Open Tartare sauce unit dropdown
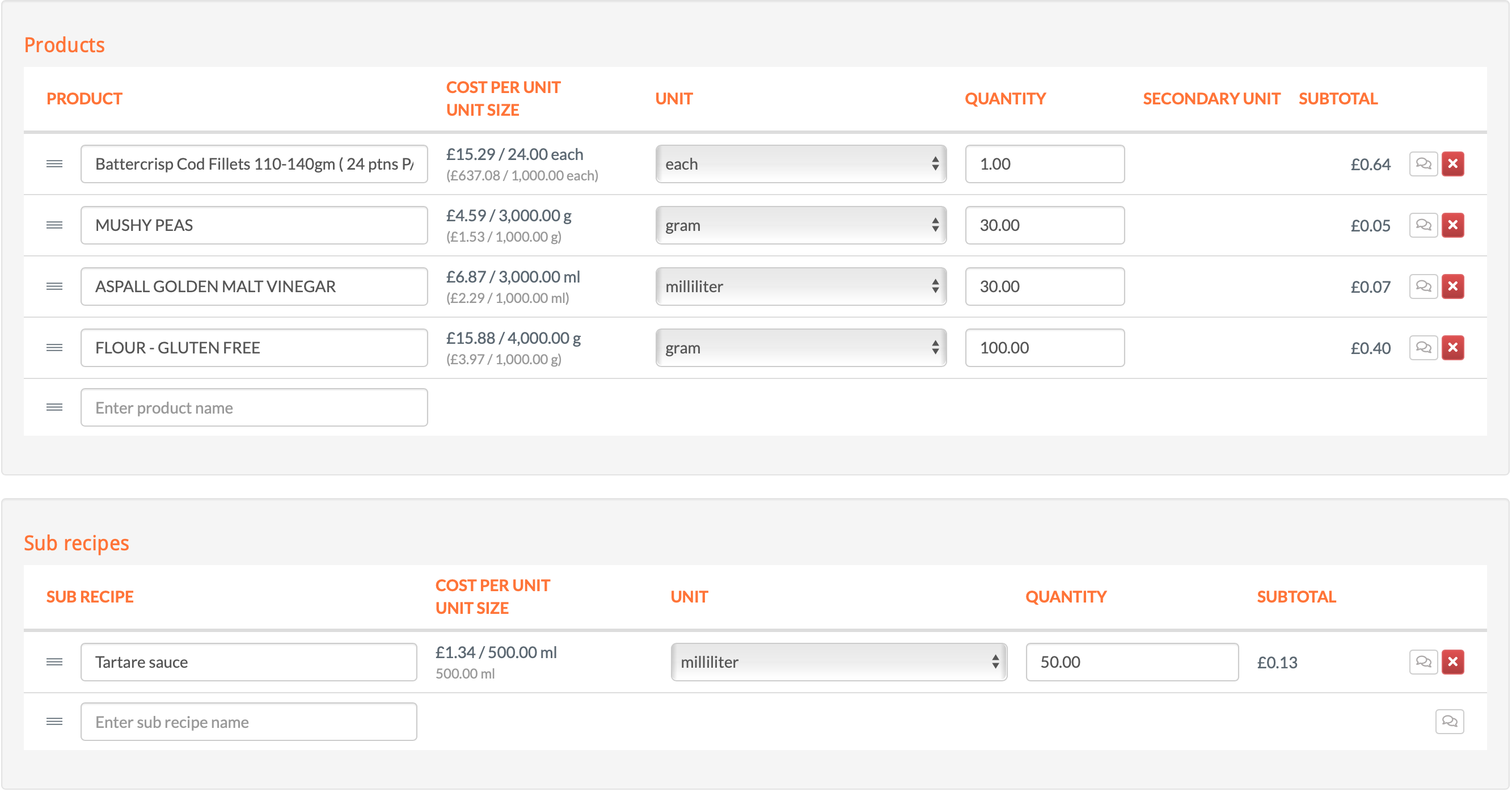 (x=838, y=662)
